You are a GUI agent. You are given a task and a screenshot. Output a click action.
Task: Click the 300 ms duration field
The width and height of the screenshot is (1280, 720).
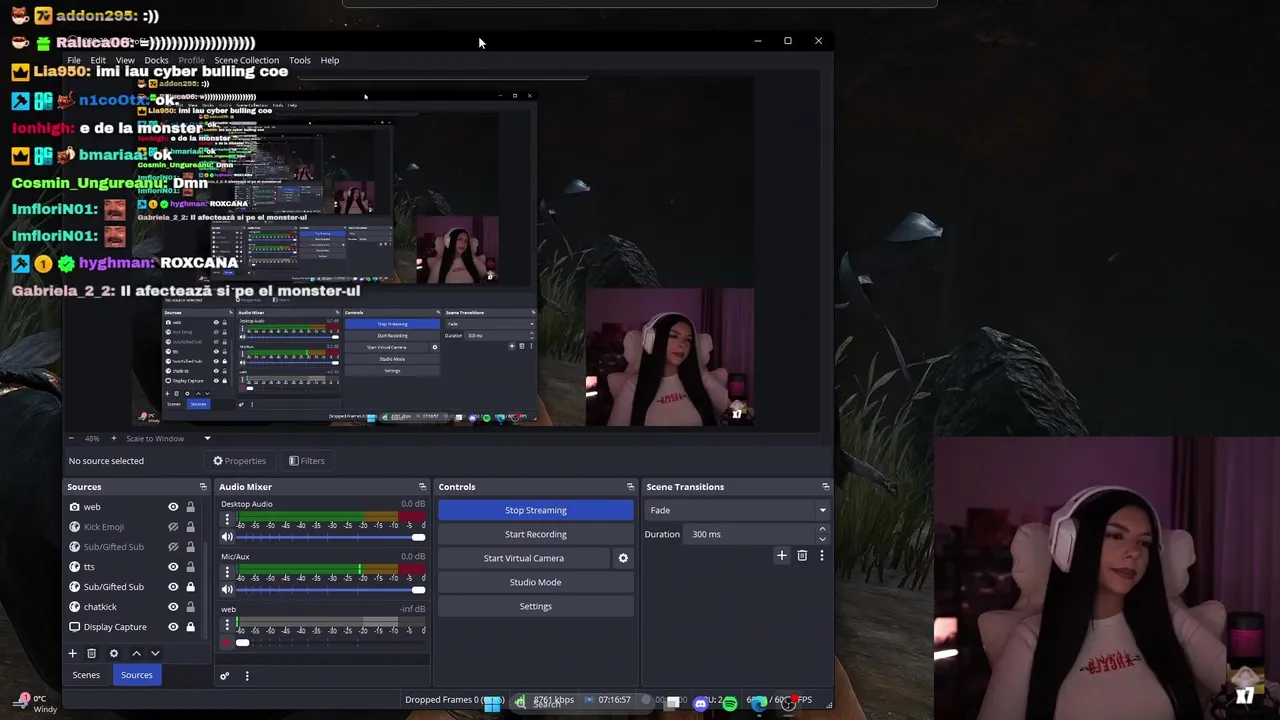coord(750,534)
